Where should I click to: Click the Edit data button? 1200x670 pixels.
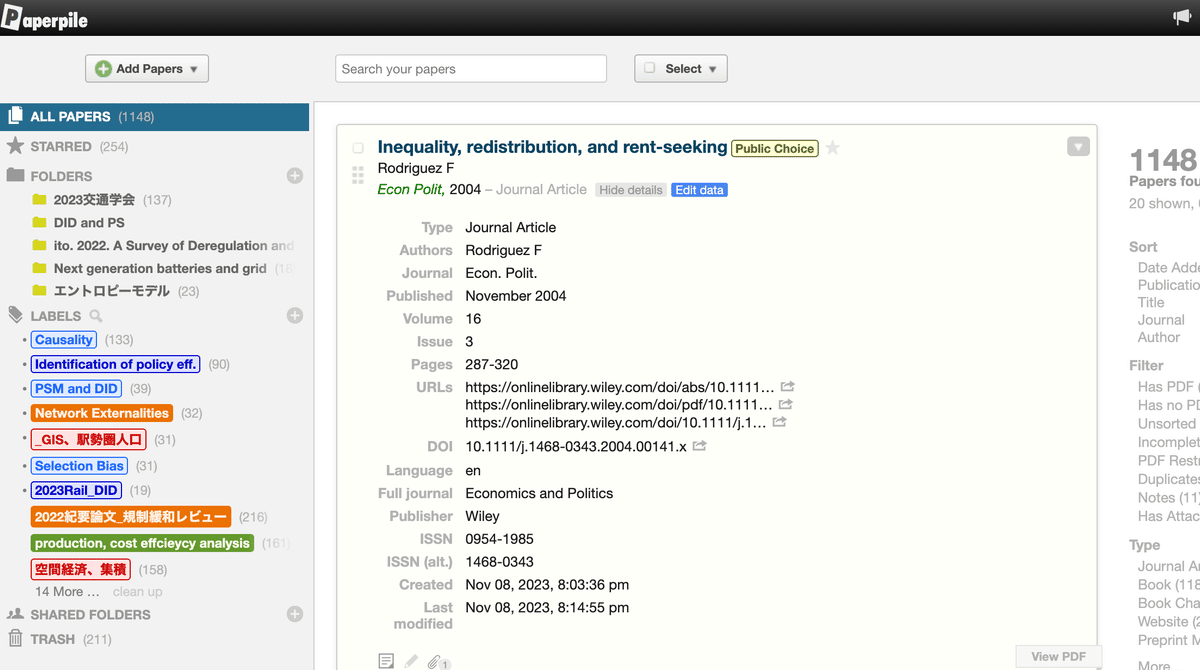(699, 190)
